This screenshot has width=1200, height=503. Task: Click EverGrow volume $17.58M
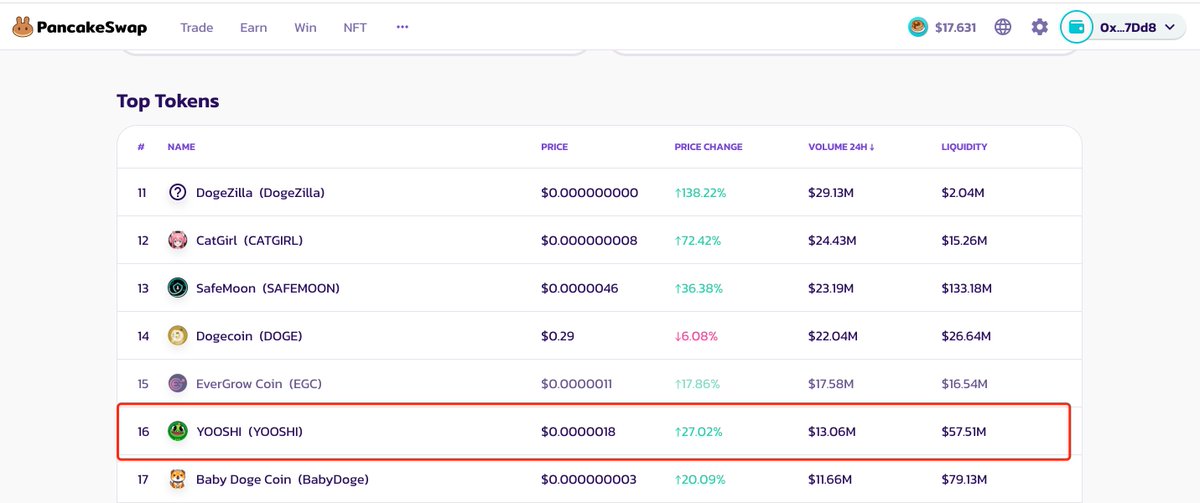tap(831, 384)
